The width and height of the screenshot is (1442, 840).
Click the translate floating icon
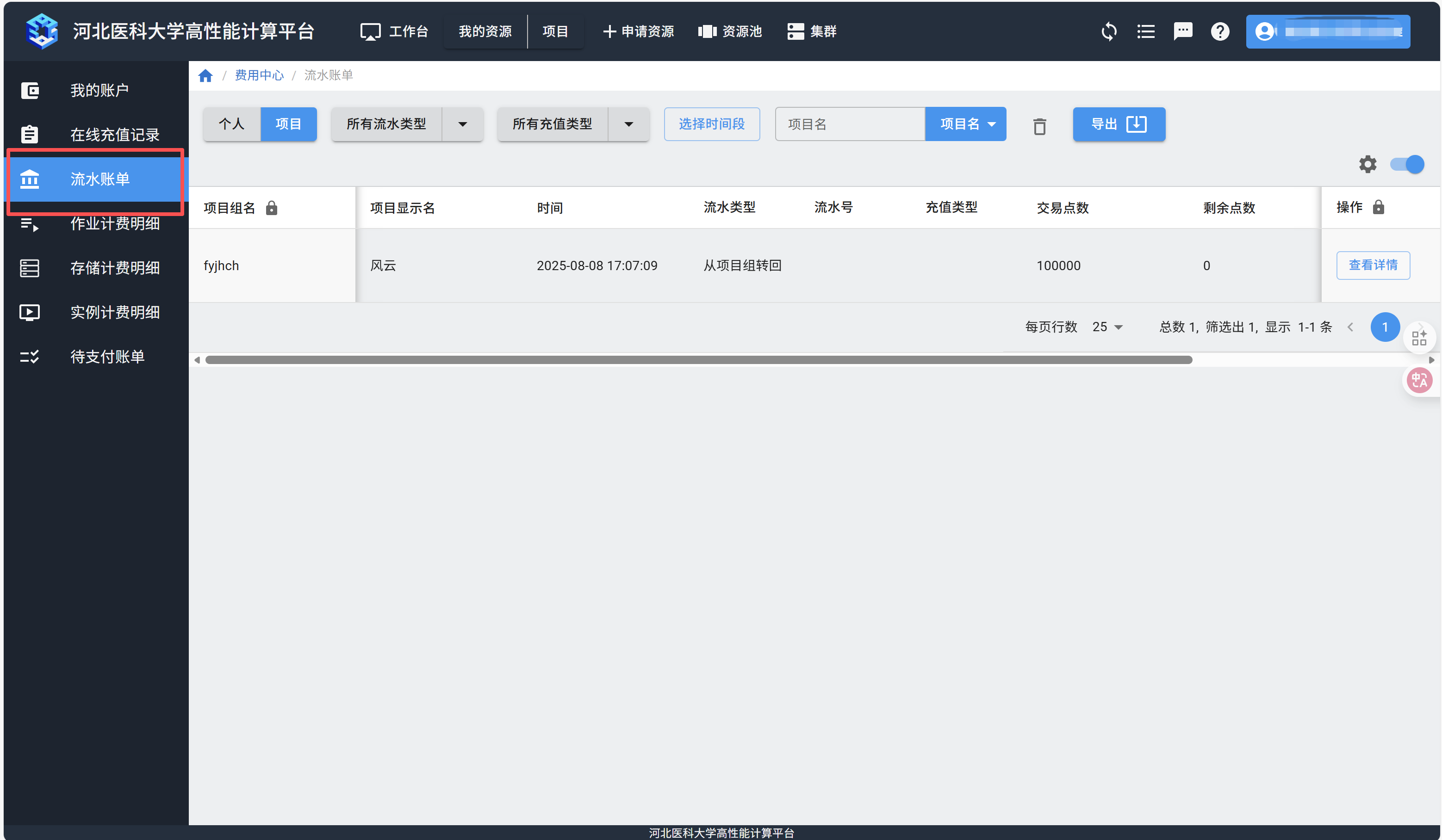click(1420, 380)
